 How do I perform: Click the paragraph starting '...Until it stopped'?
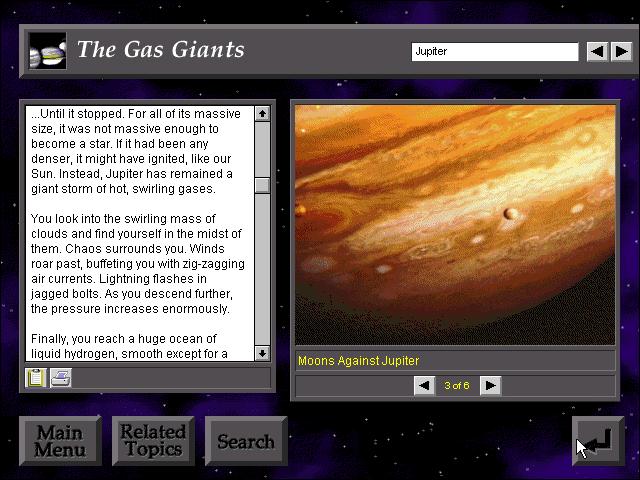[136, 151]
